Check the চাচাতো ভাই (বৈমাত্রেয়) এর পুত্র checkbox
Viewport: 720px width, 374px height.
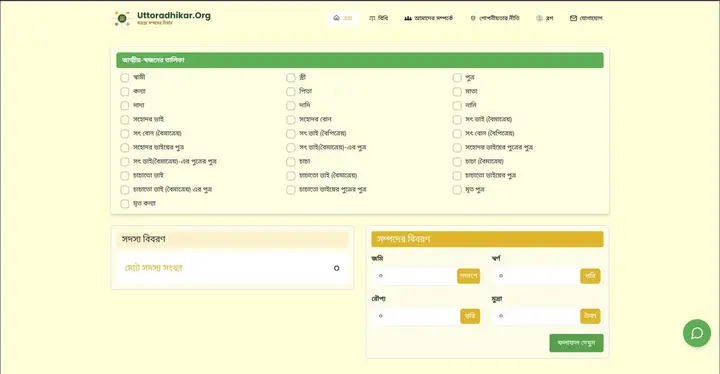(124, 190)
